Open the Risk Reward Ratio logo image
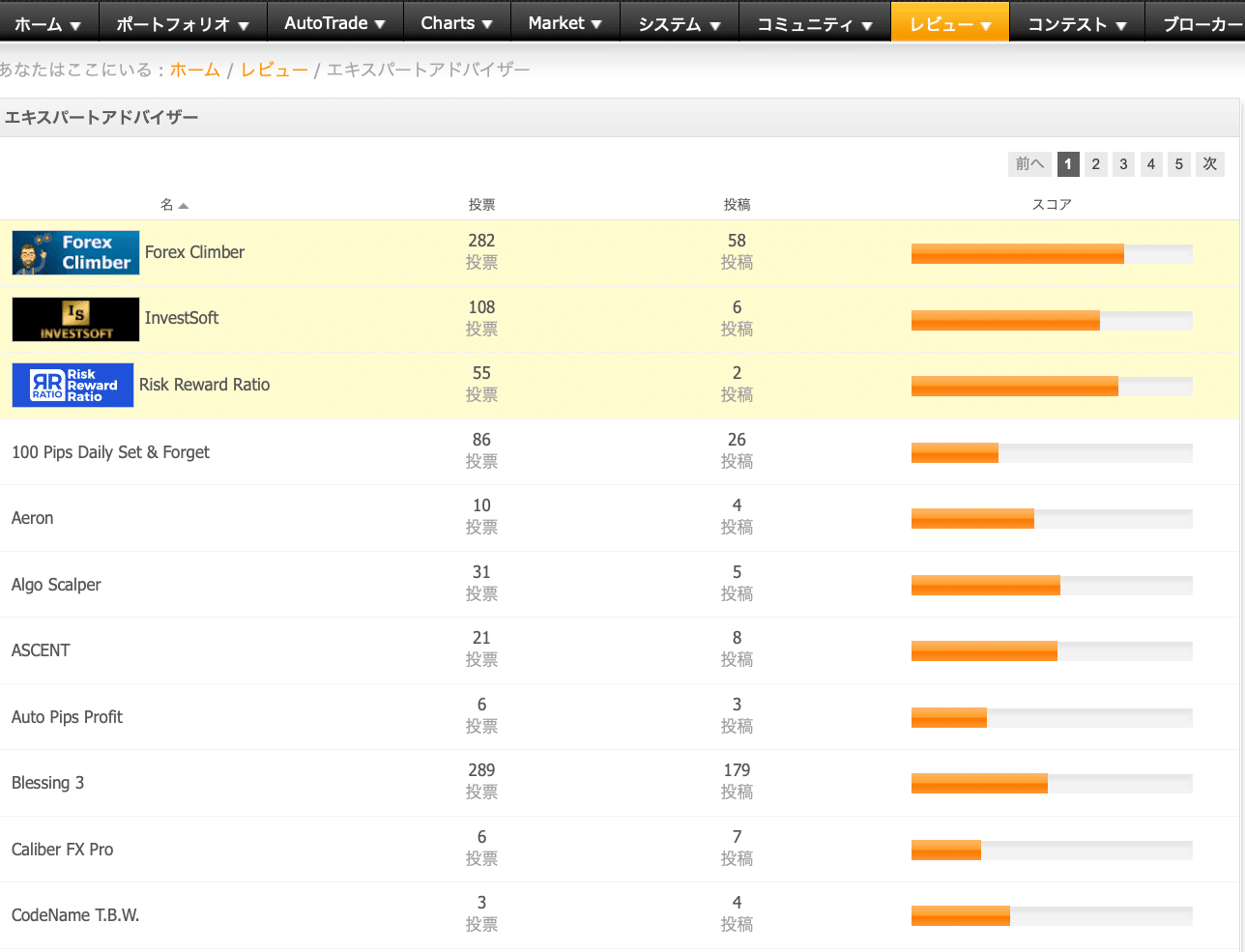 tap(72, 385)
